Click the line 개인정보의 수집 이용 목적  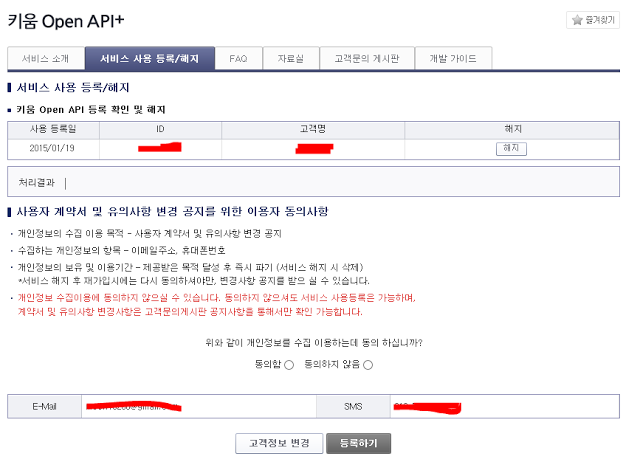coord(149,233)
